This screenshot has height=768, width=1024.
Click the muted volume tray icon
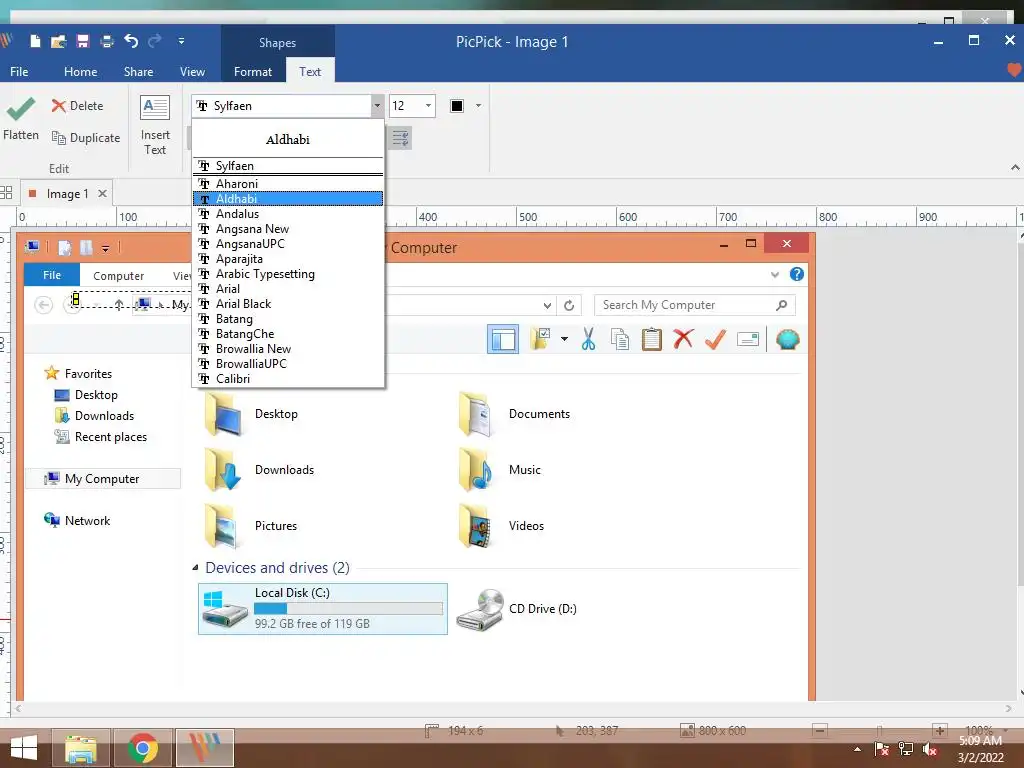930,750
